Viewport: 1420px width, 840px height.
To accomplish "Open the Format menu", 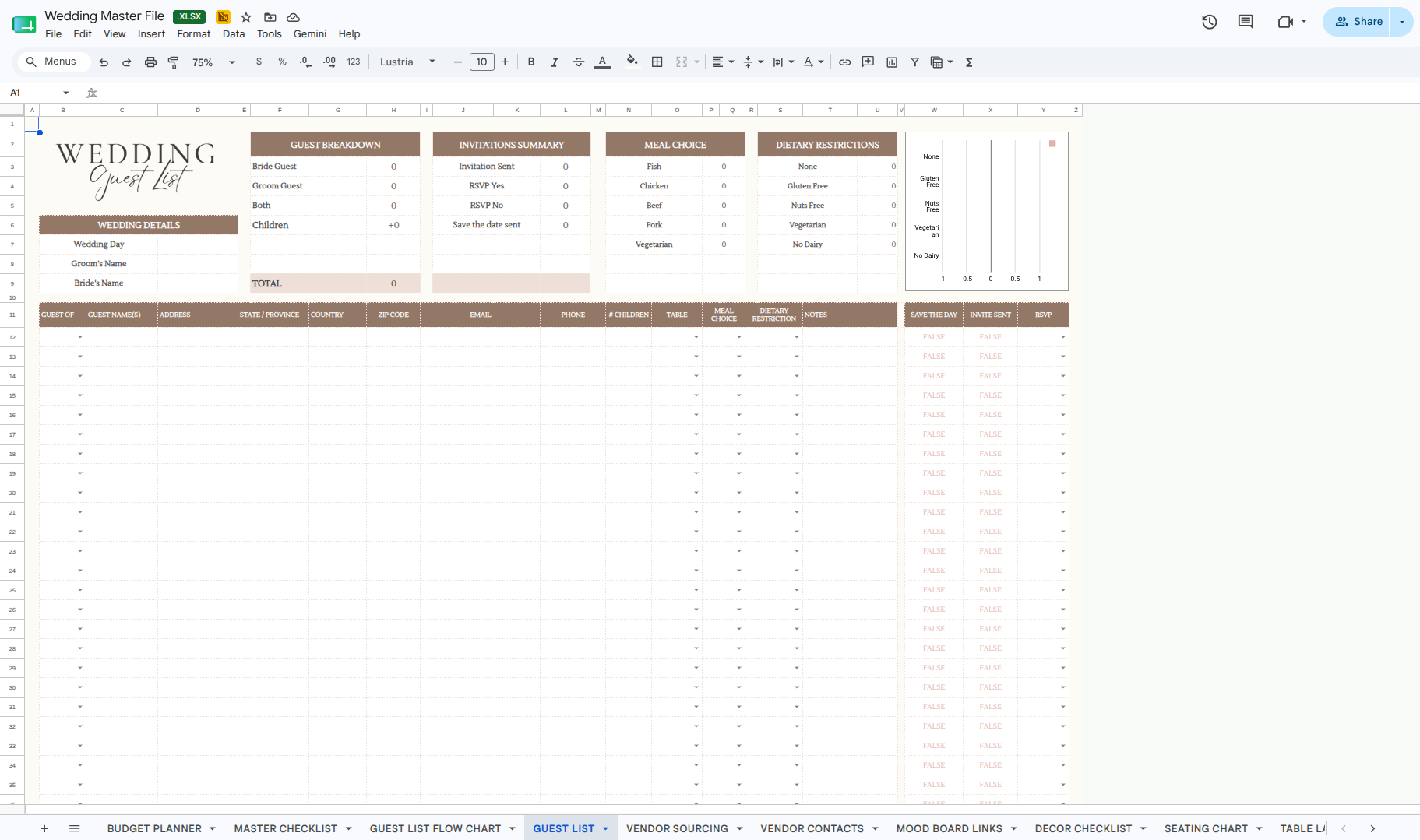I will pos(194,33).
